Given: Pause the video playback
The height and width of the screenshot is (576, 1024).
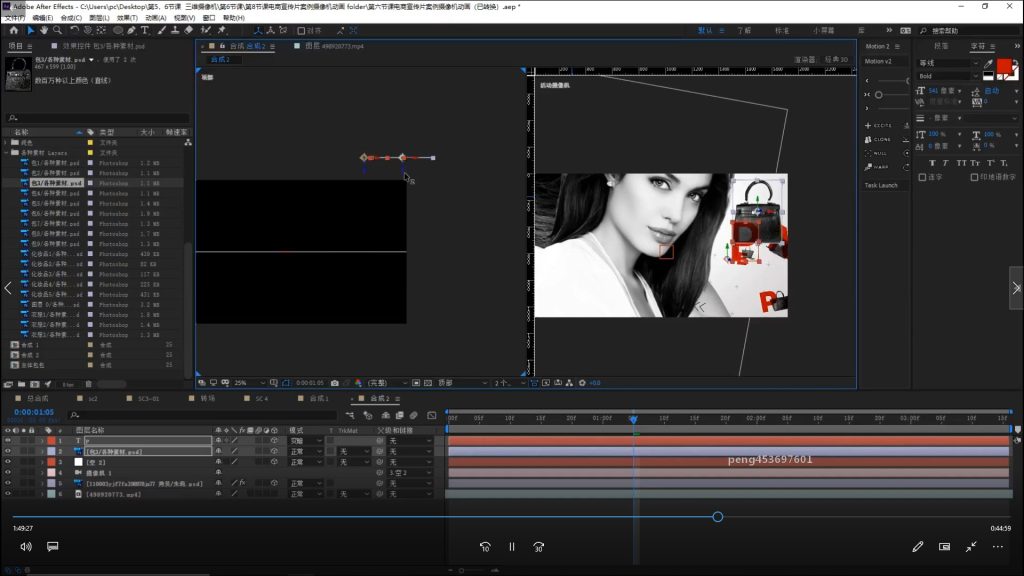Looking at the screenshot, I should 511,547.
